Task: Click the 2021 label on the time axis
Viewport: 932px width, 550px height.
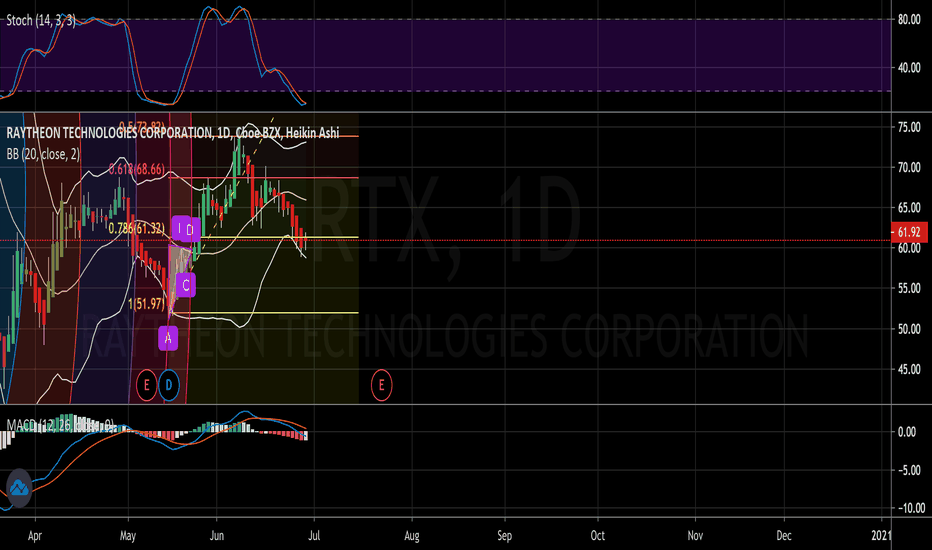Action: pyautogui.click(x=881, y=536)
